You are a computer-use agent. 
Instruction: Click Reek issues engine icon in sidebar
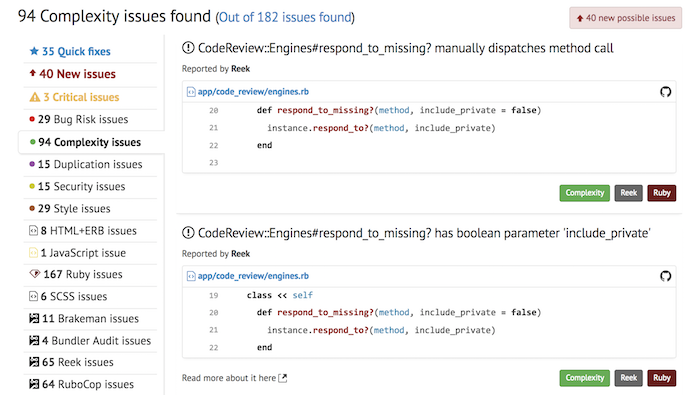tap(34, 362)
